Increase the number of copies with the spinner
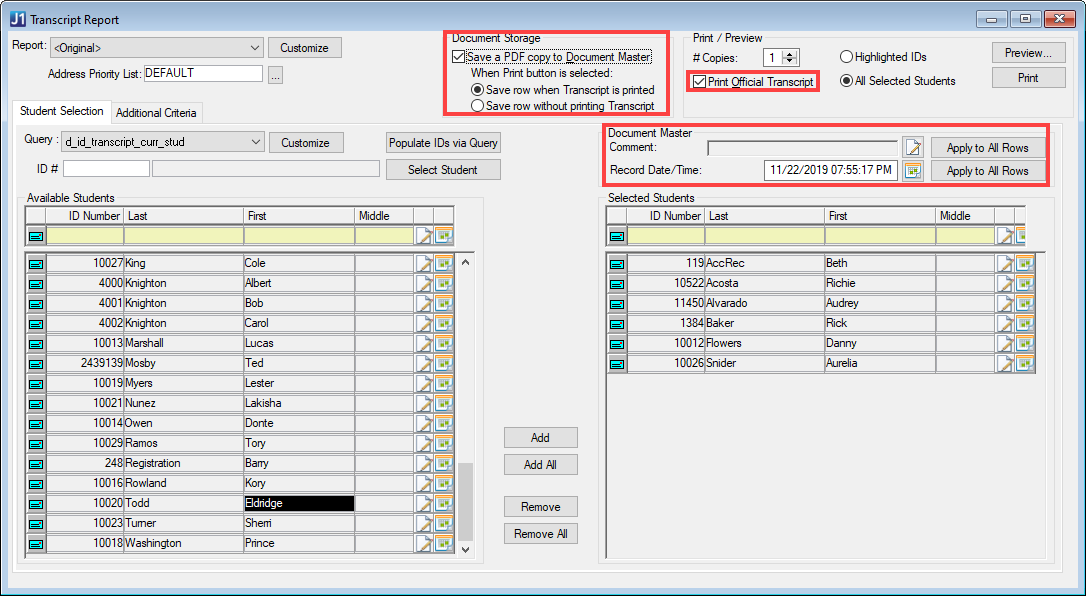 click(x=790, y=54)
